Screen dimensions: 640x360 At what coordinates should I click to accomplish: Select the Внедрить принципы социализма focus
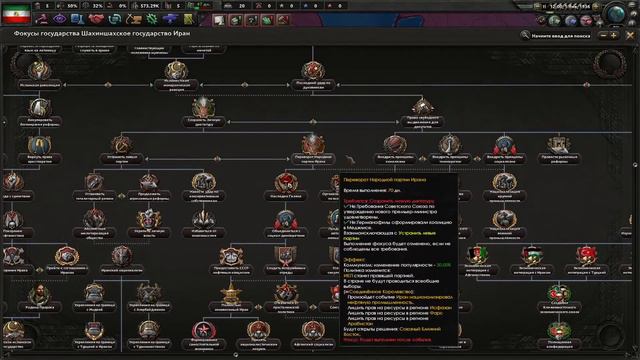click(x=504, y=149)
